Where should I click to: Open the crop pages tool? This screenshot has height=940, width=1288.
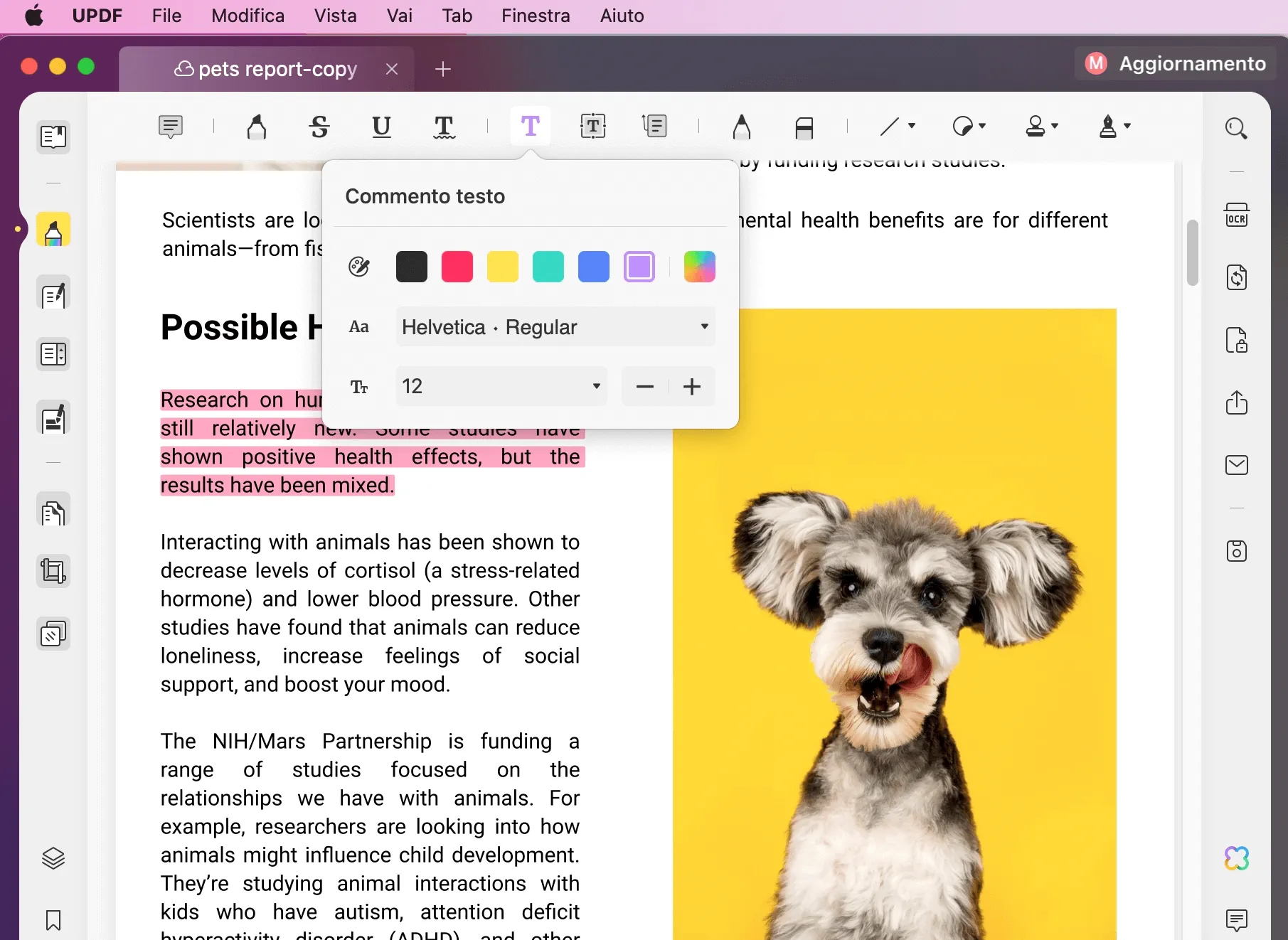coord(53,571)
